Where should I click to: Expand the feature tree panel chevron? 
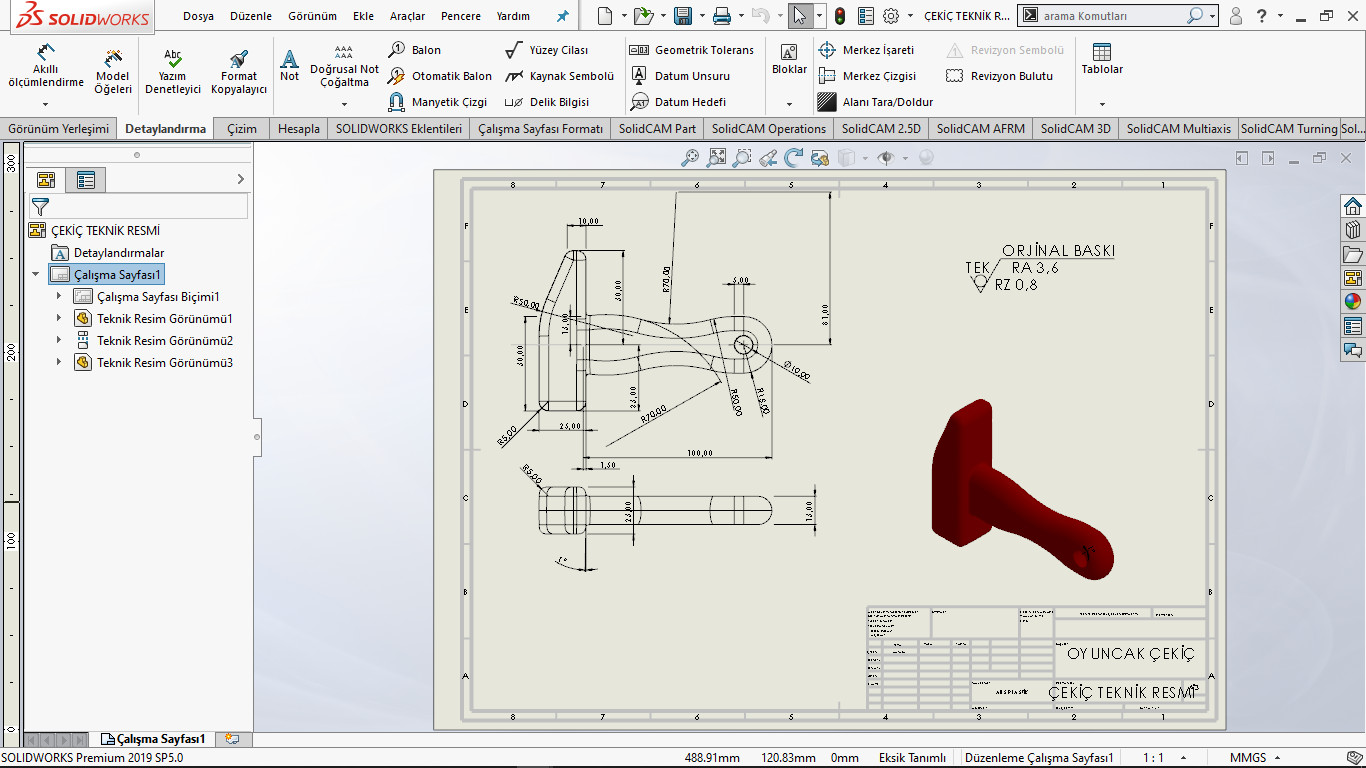point(240,179)
